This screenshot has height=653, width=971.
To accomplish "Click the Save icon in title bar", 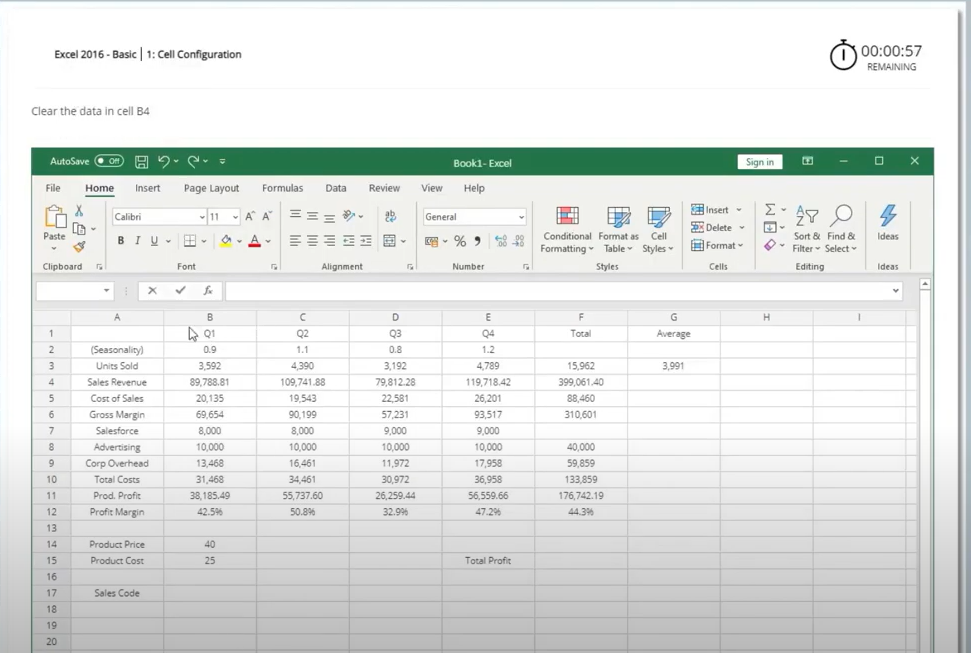I will pyautogui.click(x=142, y=162).
